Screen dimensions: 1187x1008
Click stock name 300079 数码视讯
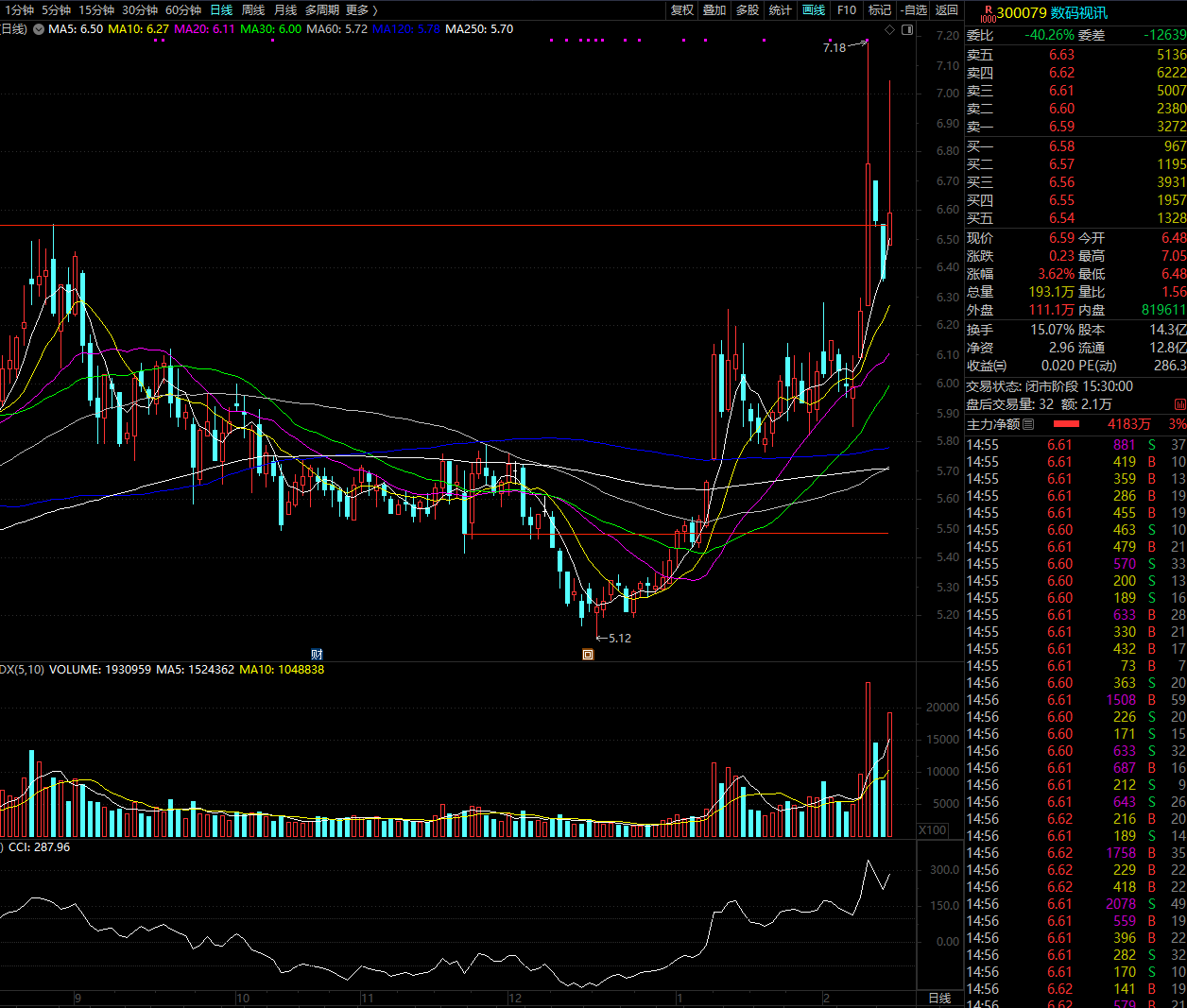(x=1052, y=13)
